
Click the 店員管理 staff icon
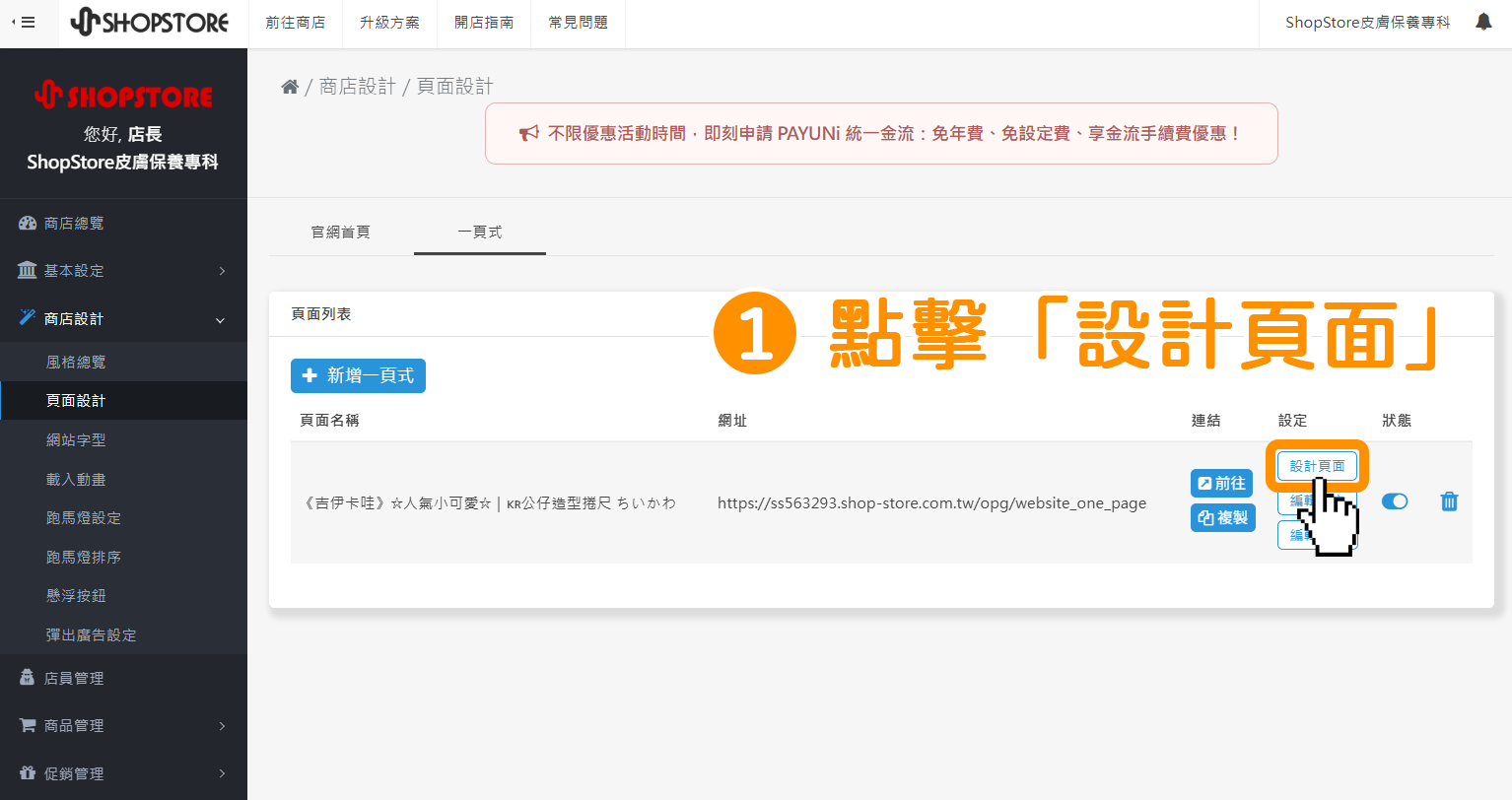pos(28,678)
